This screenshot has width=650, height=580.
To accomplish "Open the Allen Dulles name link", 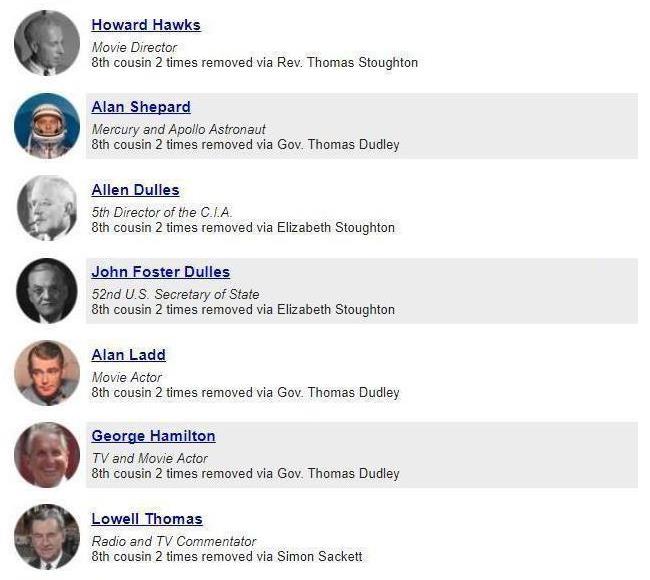I will [135, 190].
